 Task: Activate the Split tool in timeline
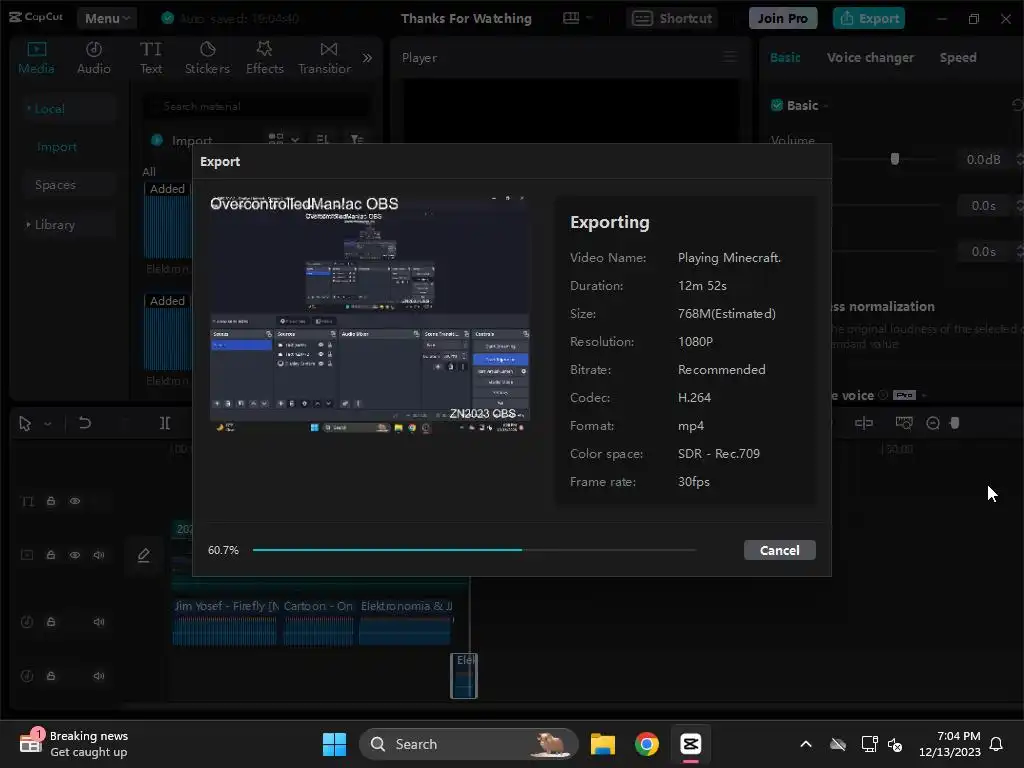pos(165,423)
